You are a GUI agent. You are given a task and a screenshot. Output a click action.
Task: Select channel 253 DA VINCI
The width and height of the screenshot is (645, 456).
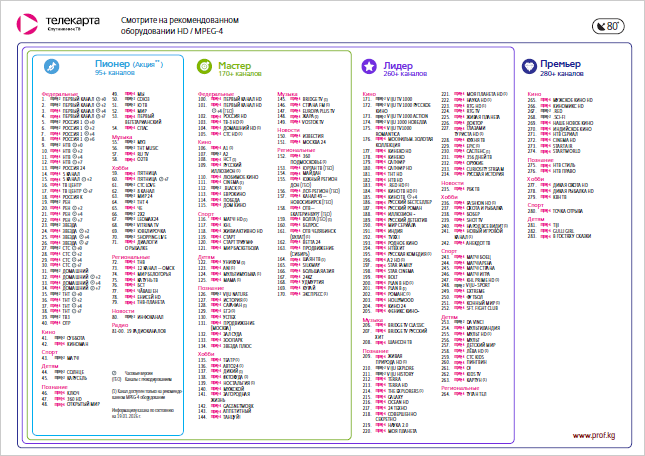(x=461, y=322)
